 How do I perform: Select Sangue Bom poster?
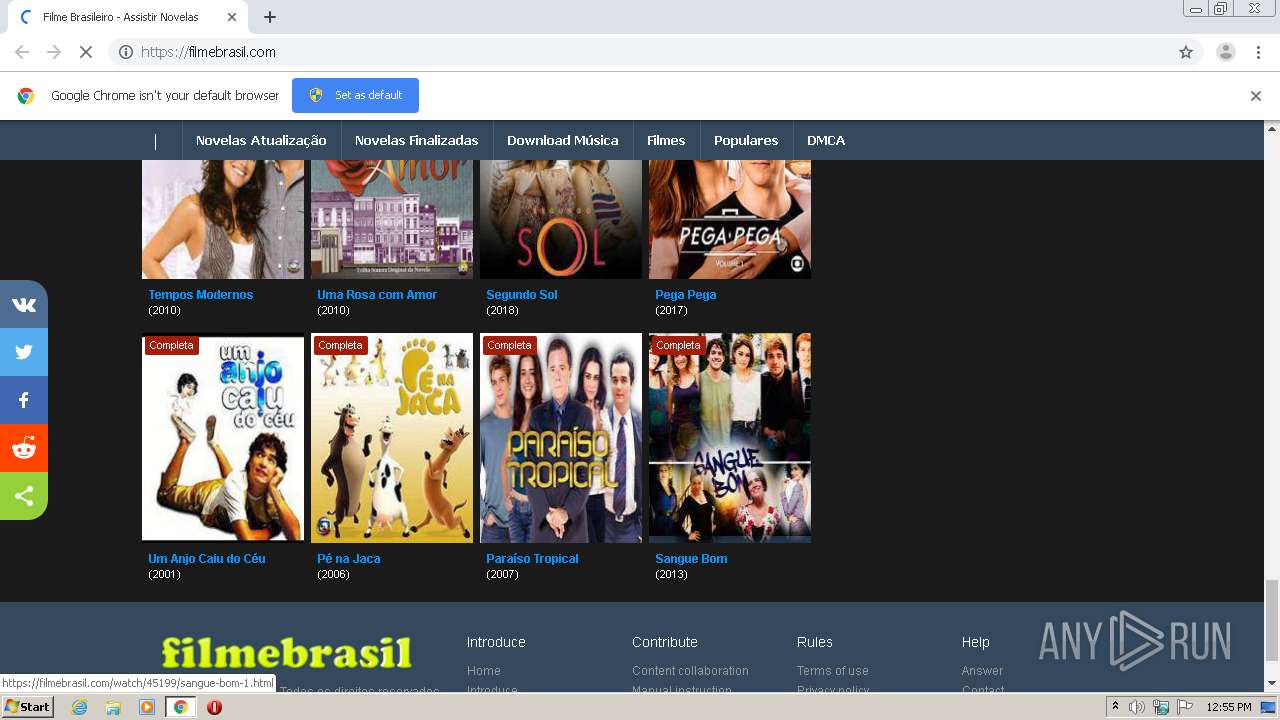coord(730,438)
